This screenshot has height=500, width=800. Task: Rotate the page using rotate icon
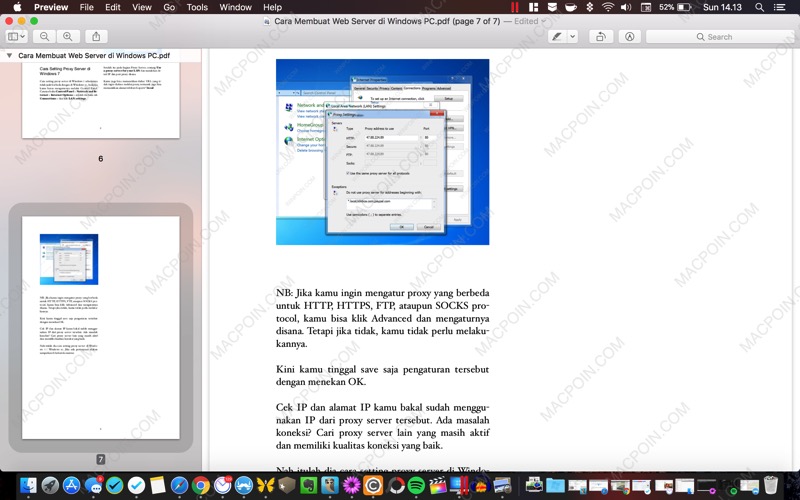[601, 37]
